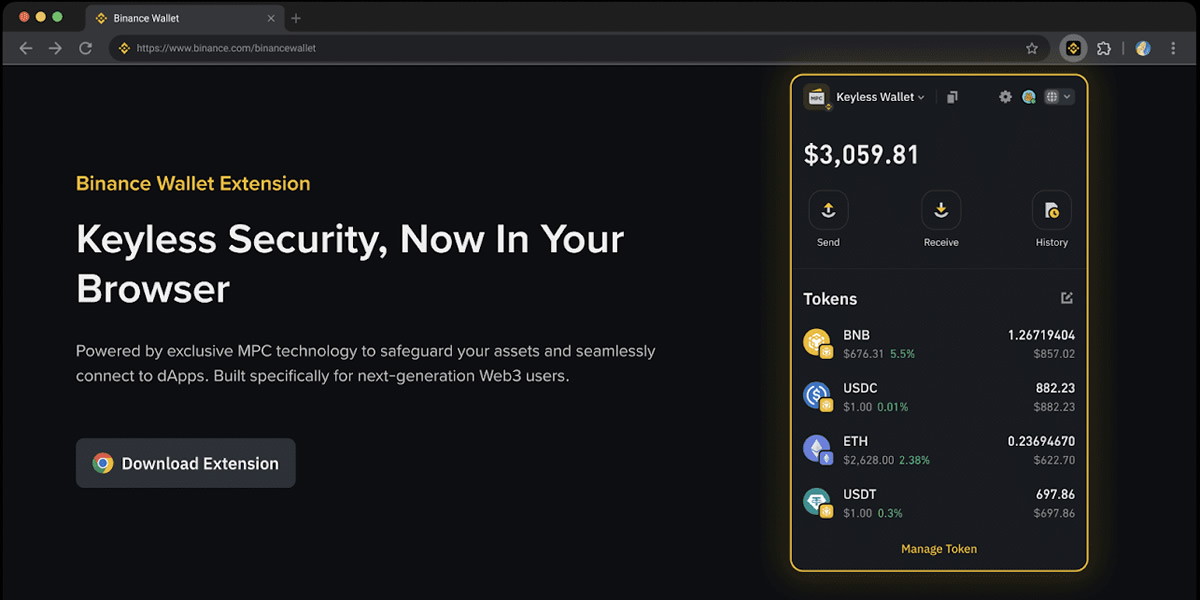Open Binance Wallet extension toolbar icon
1200x600 pixels.
1074,48
